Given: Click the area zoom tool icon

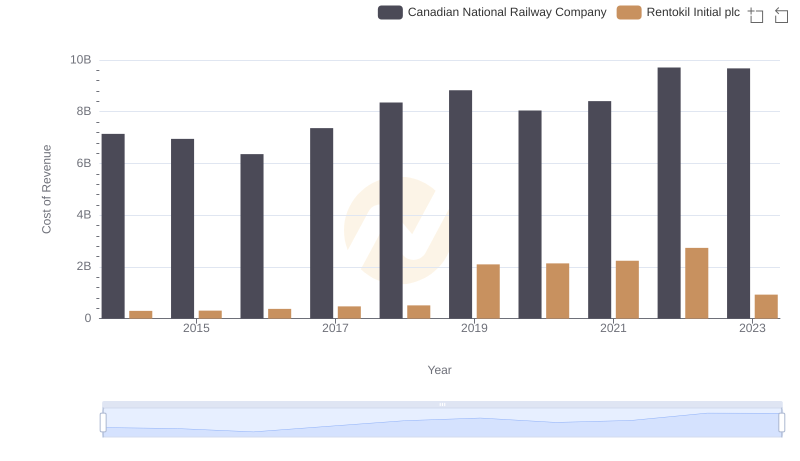Looking at the screenshot, I should 756,15.
